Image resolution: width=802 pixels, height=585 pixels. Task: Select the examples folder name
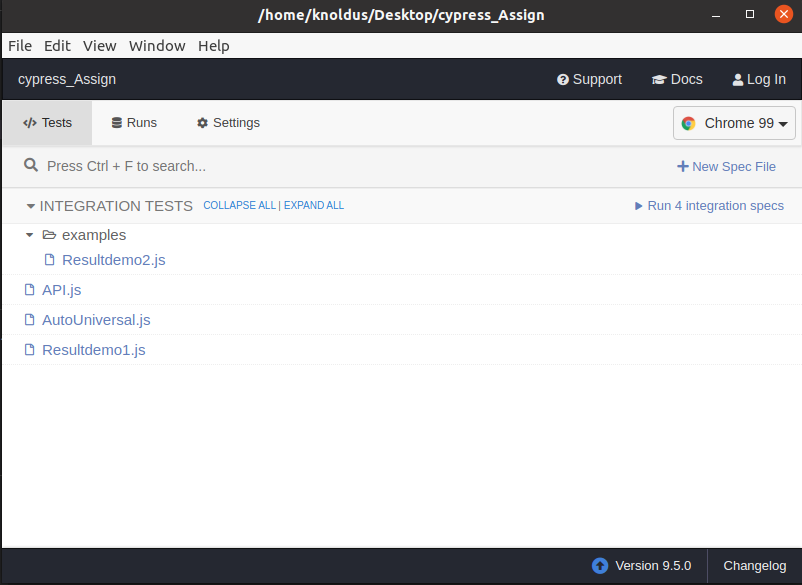click(94, 235)
